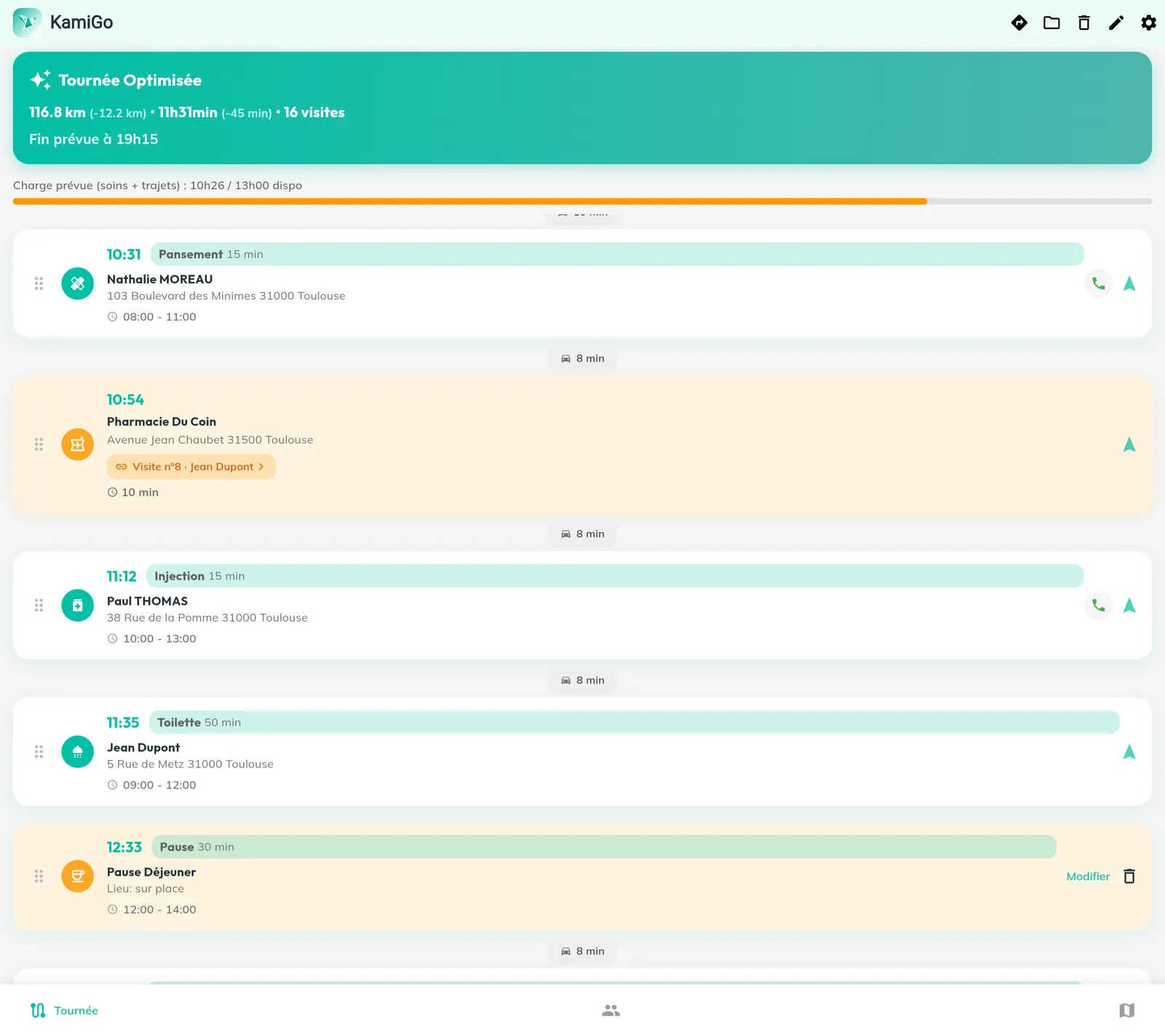Click the KamiGo app title

pos(82,23)
